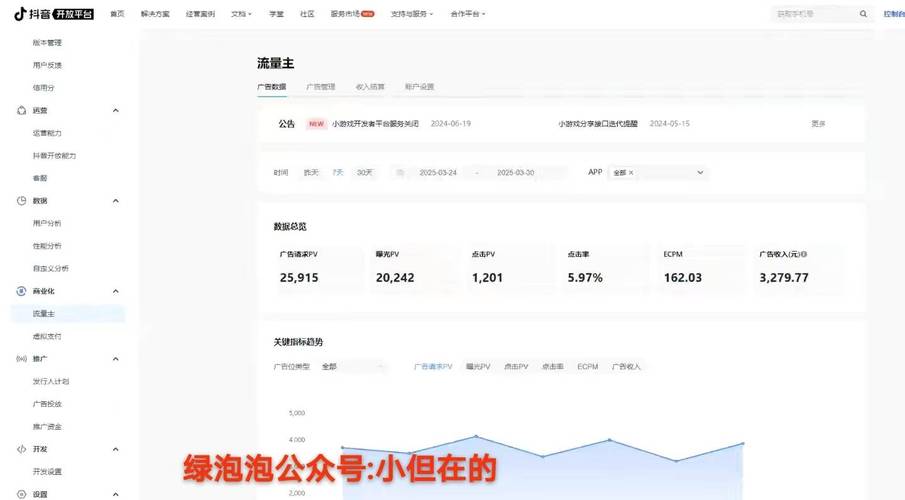Show 点击率 trend in chart

tap(552, 367)
